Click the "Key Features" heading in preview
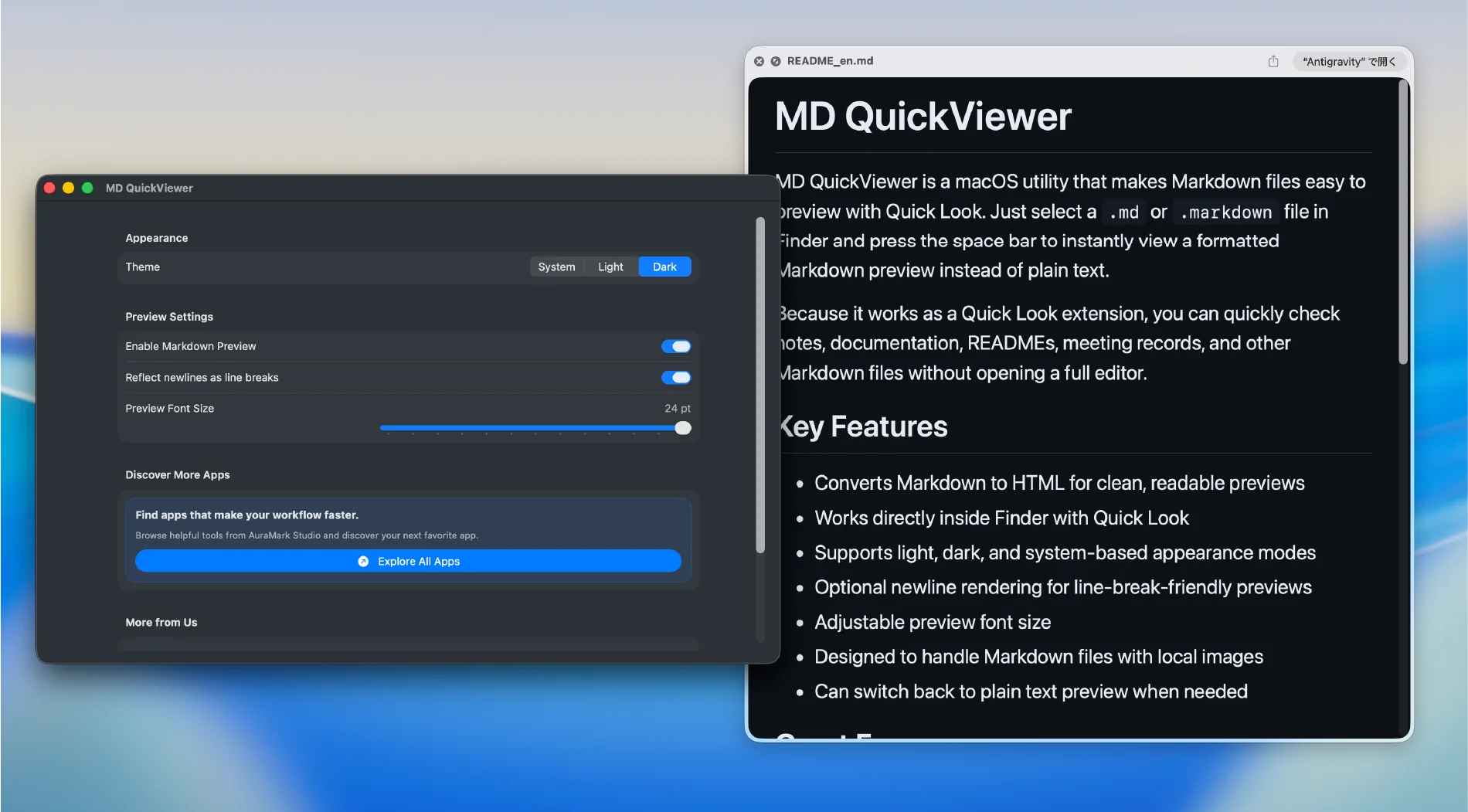 click(x=863, y=426)
